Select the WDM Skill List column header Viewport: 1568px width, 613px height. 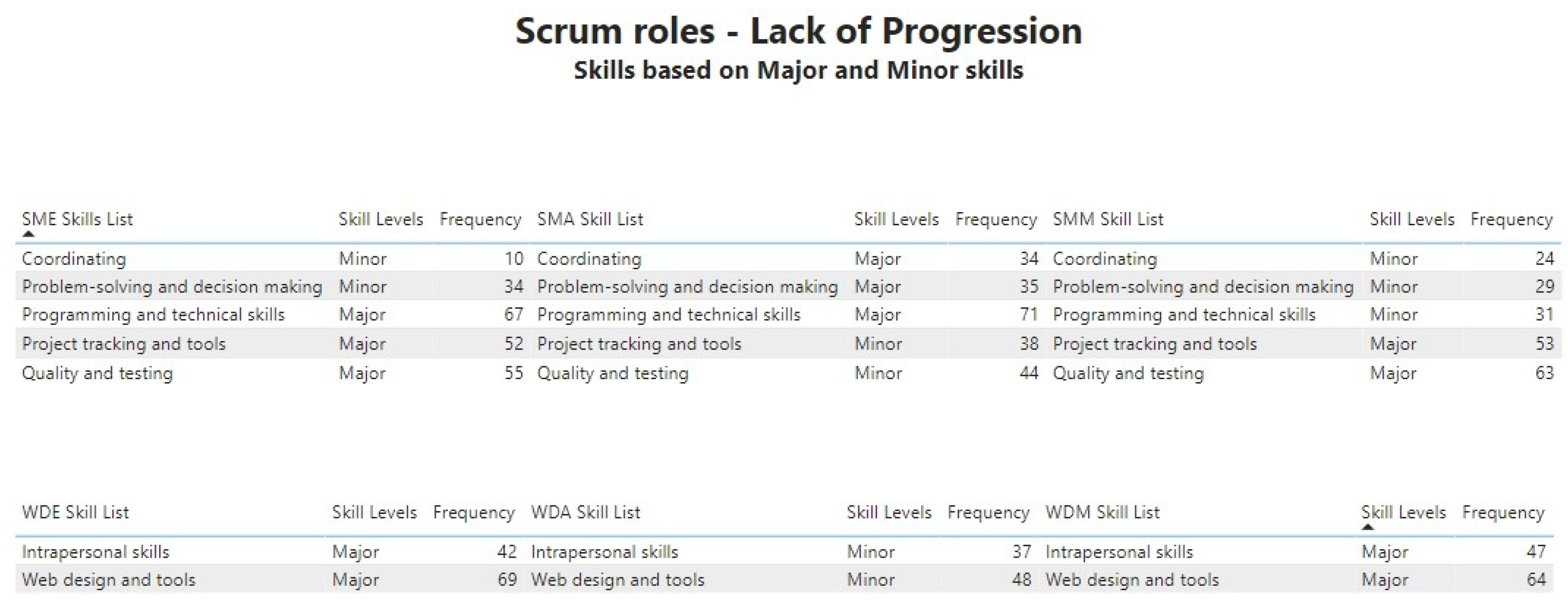[x=1102, y=513]
